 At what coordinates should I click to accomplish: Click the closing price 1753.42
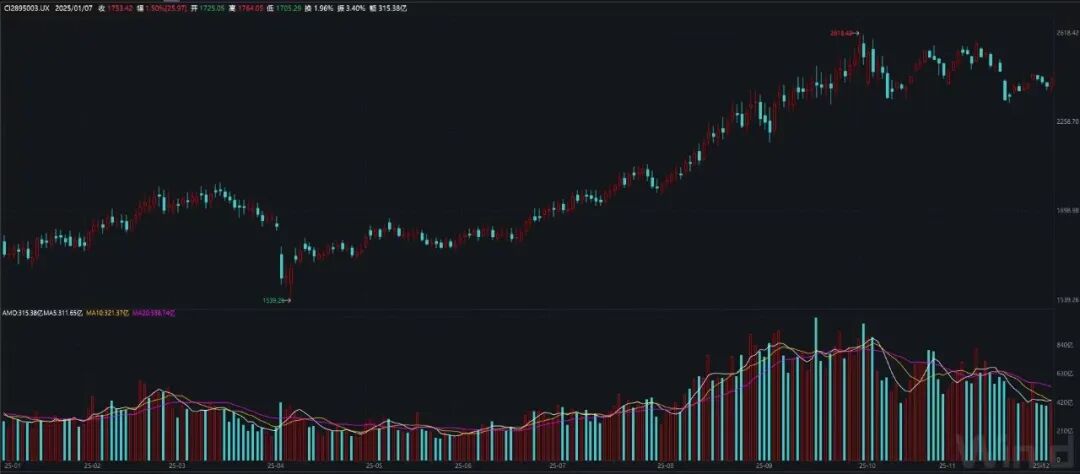[119, 8]
